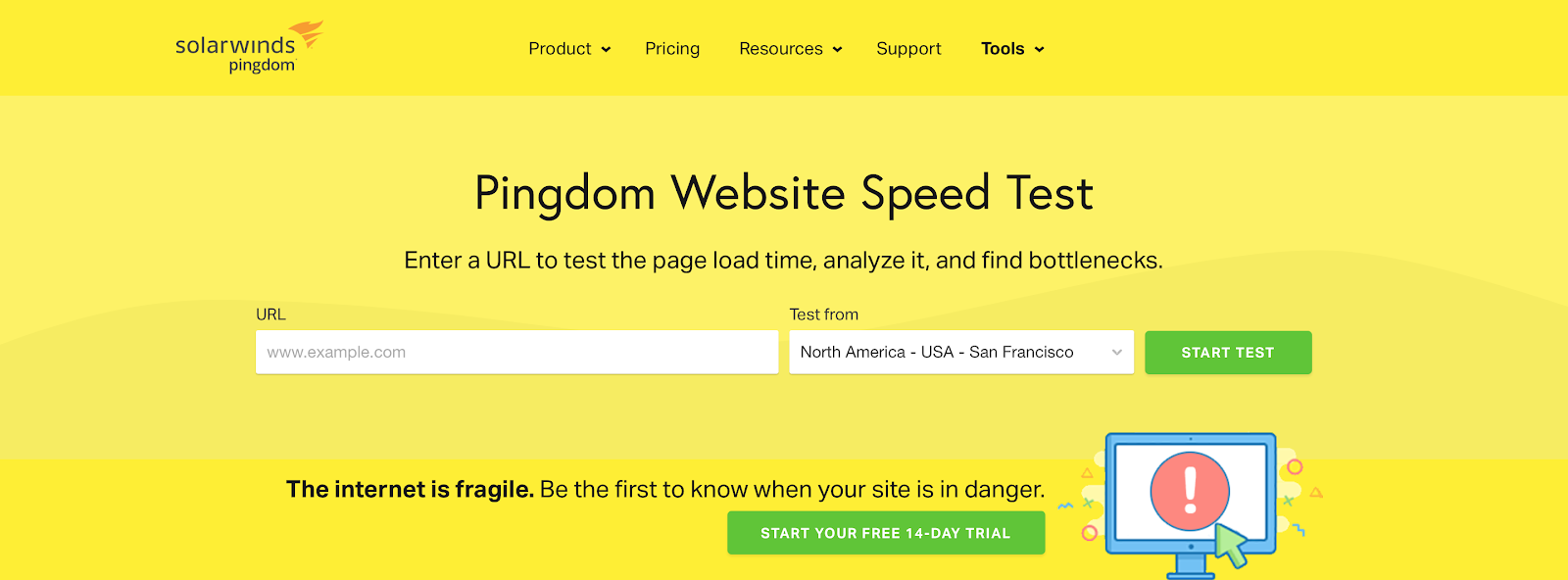Click the green cursor arrow in the illustration
The width and height of the screenshot is (1568, 580).
(x=1231, y=545)
